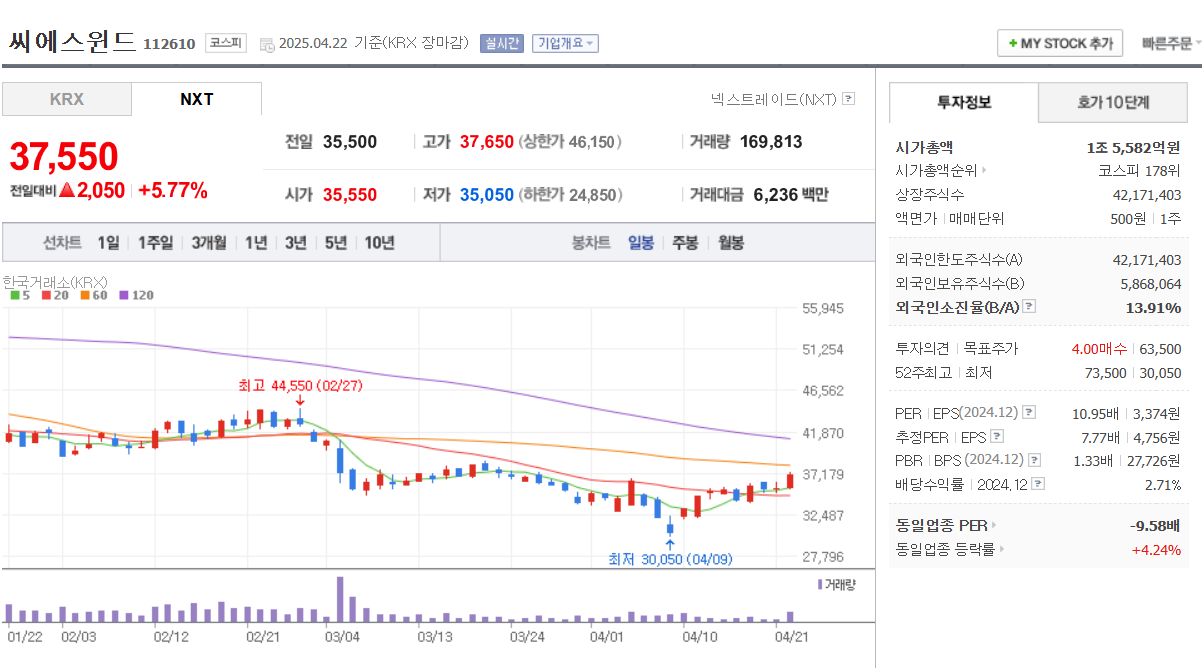Click the MY STOCK 추가 button
The image size is (1204, 668).
click(x=1059, y=42)
